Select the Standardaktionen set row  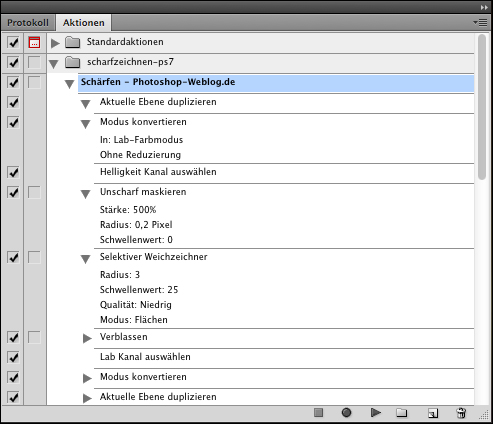point(260,42)
